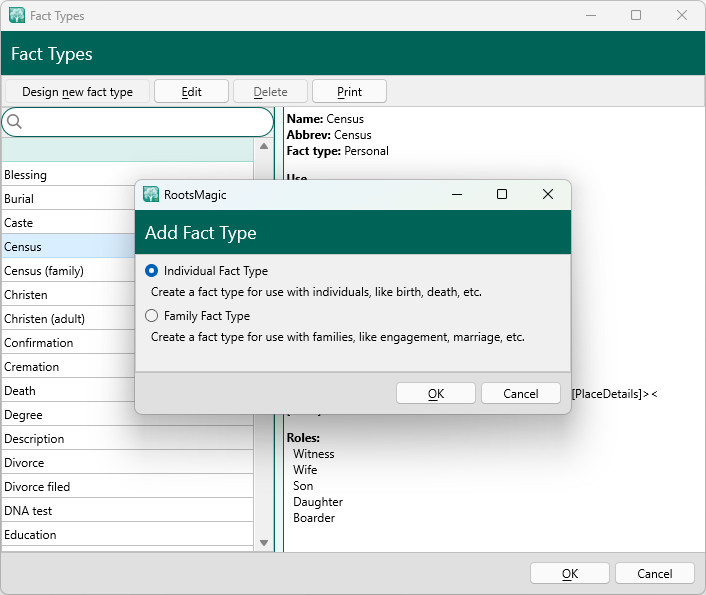This screenshot has width=706, height=595.
Task: Minimize the Fact Types window
Action: click(591, 15)
